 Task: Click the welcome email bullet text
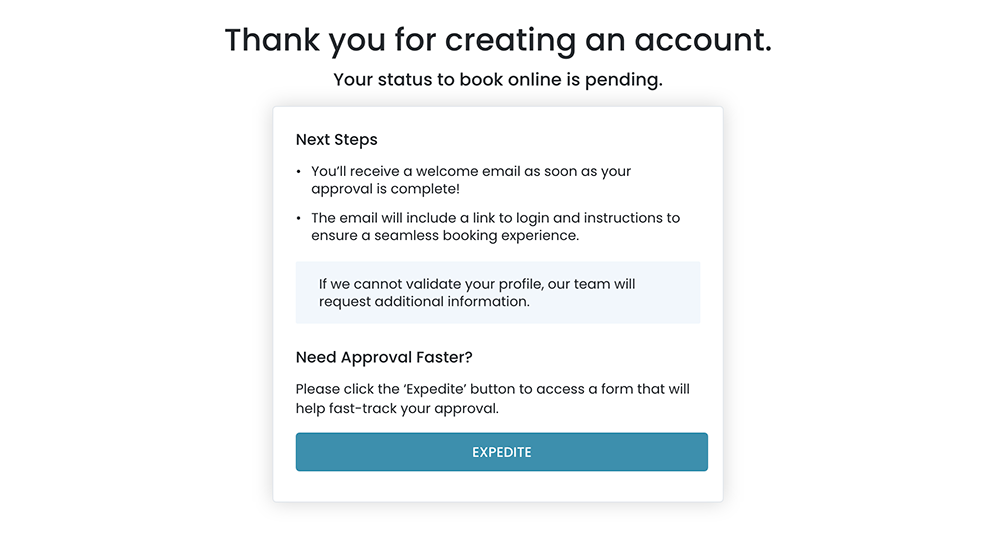470,180
